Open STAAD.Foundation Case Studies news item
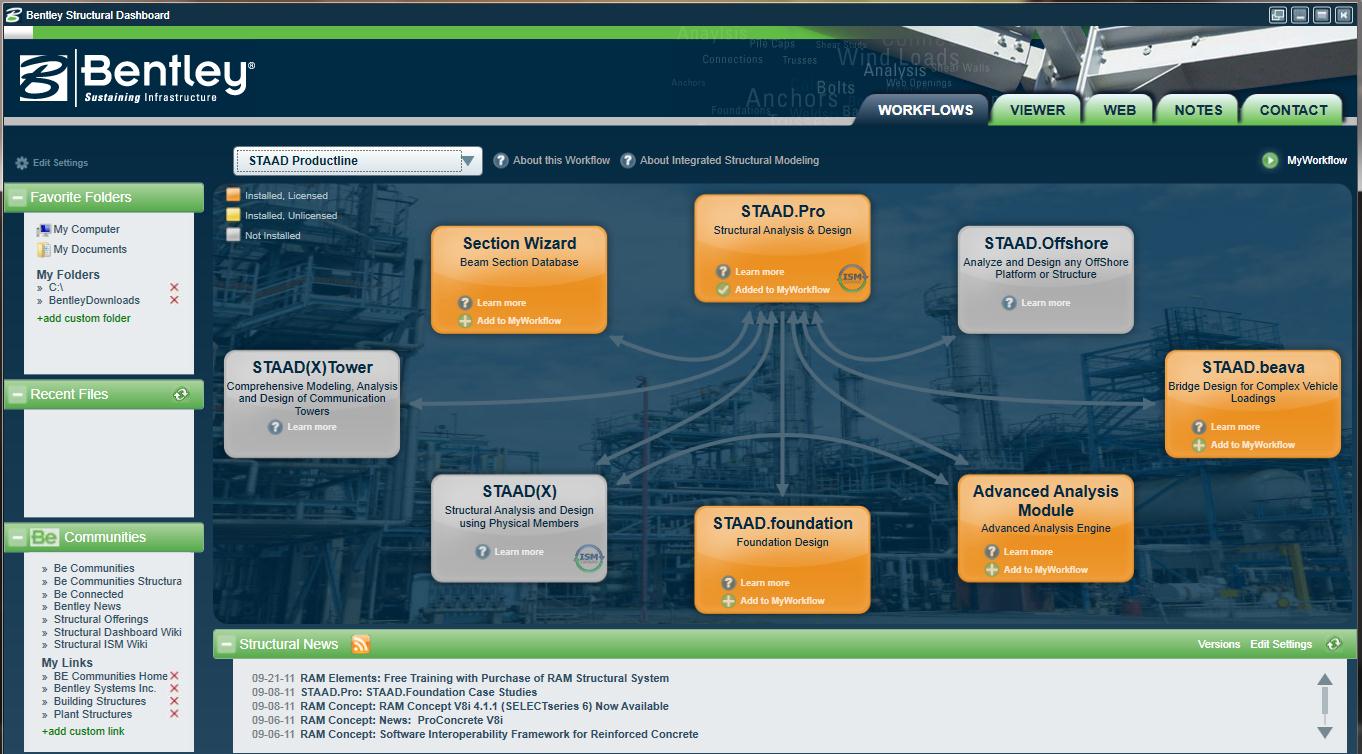 point(418,693)
